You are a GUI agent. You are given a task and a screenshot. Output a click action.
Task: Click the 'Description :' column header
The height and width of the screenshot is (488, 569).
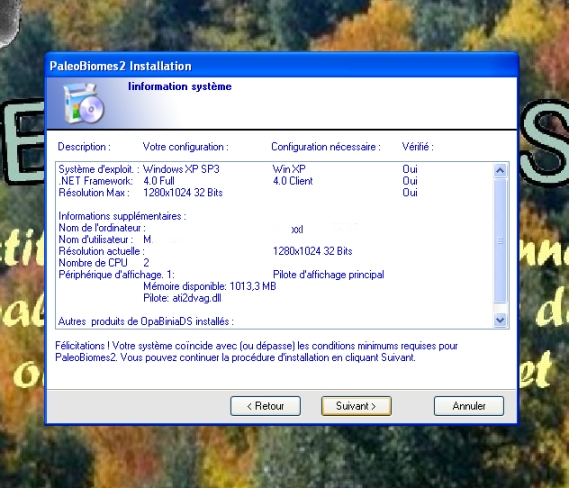(x=84, y=147)
